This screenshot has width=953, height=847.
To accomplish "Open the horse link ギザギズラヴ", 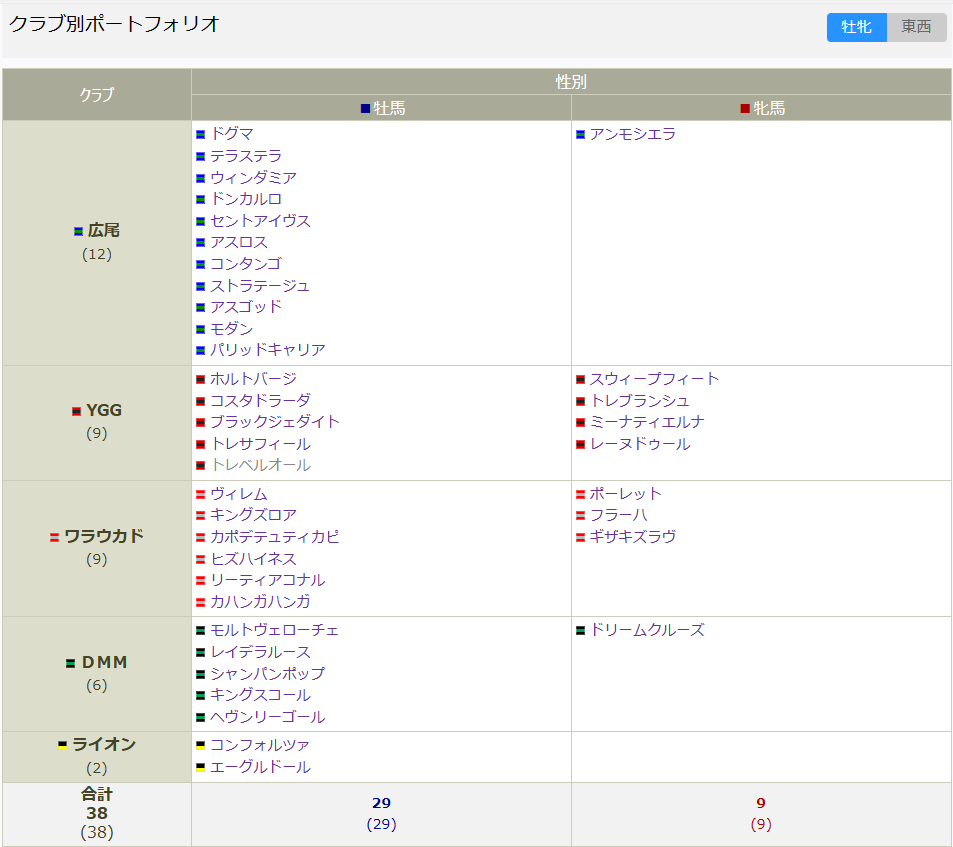I will [633, 537].
